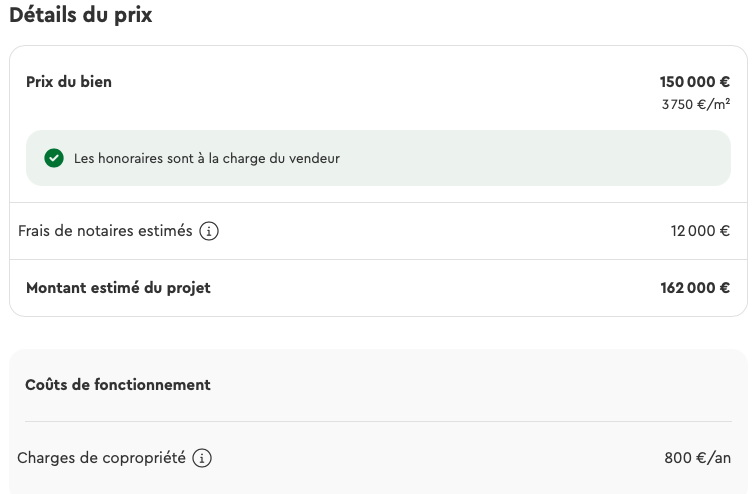Viewport: 755px width, 494px height.
Task: Click the Montant estimé du projet row
Action: tap(378, 288)
